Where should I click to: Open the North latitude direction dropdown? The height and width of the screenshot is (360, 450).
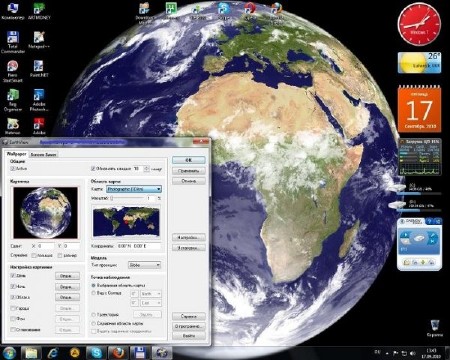[151, 294]
